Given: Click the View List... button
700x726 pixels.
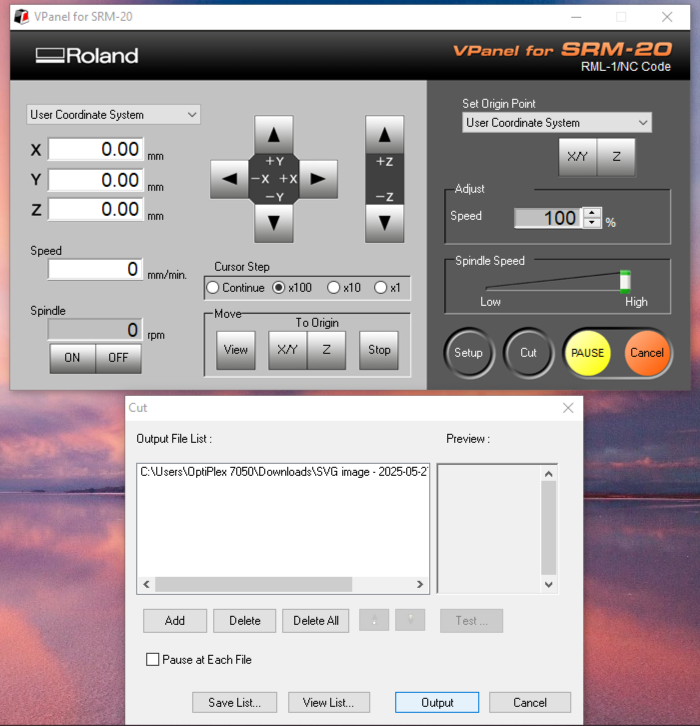Looking at the screenshot, I should (x=329, y=702).
